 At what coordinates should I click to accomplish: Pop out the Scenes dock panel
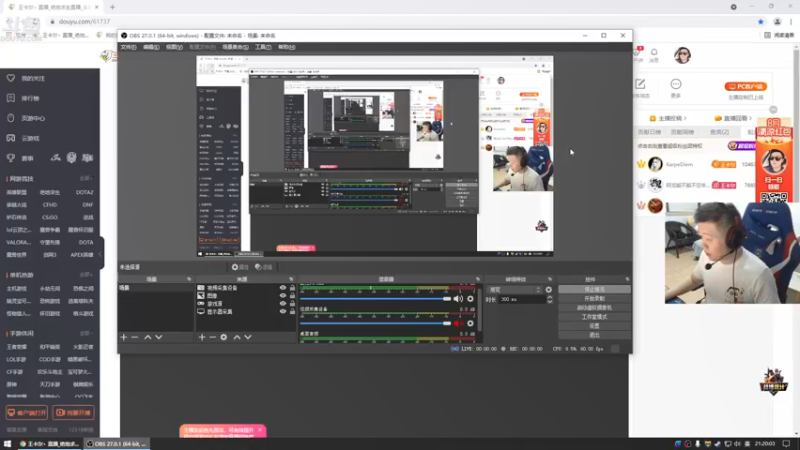click(x=189, y=280)
